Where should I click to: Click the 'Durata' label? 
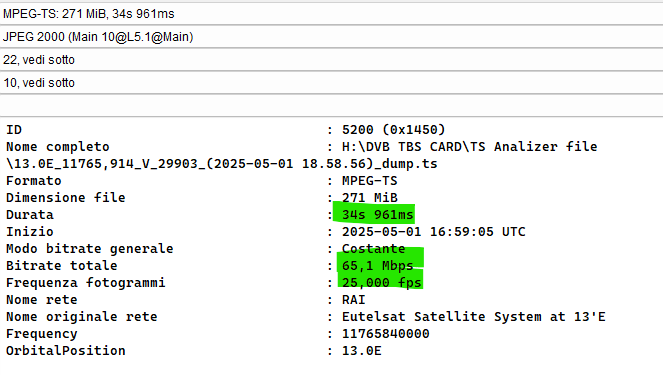30,215
